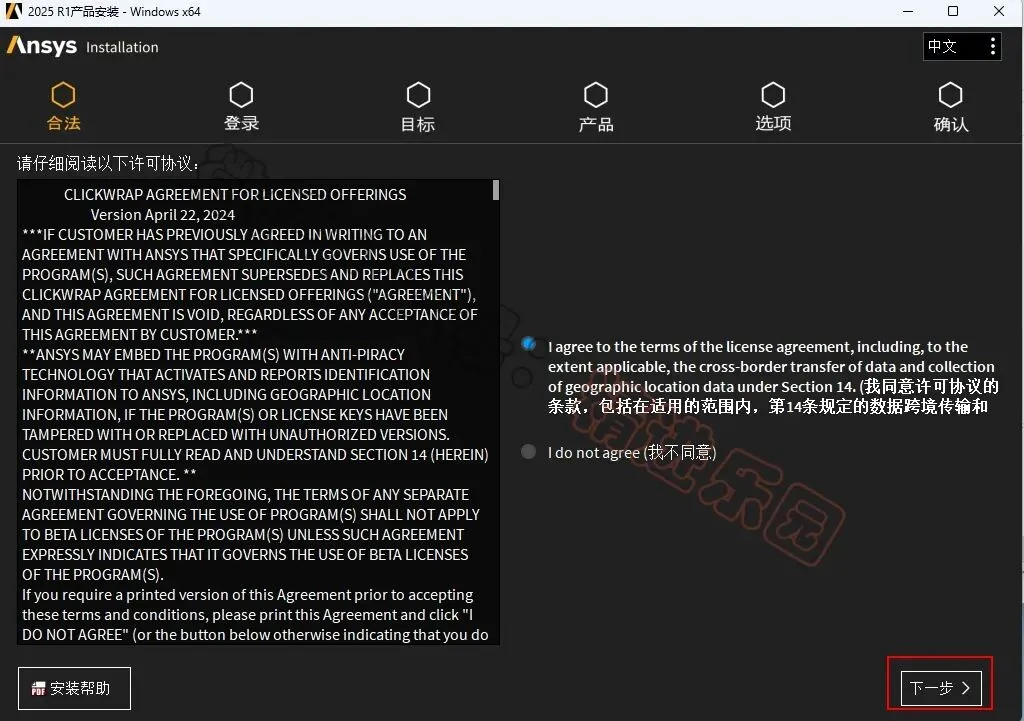Image resolution: width=1024 pixels, height=721 pixels.
Task: Click the CLICKWRAP AGREEMENT heading line
Action: coord(235,195)
